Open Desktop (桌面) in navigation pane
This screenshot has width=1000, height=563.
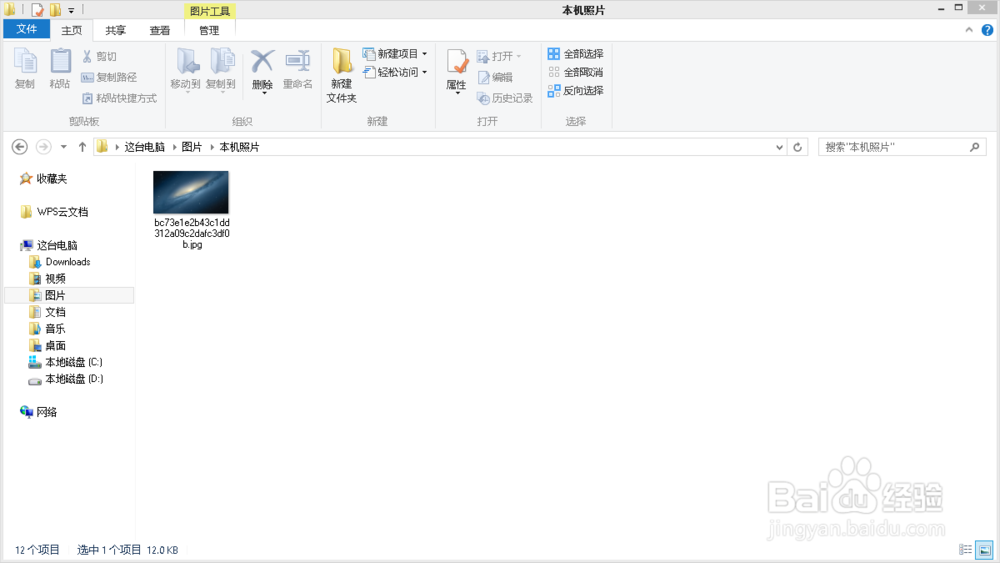tap(47, 345)
